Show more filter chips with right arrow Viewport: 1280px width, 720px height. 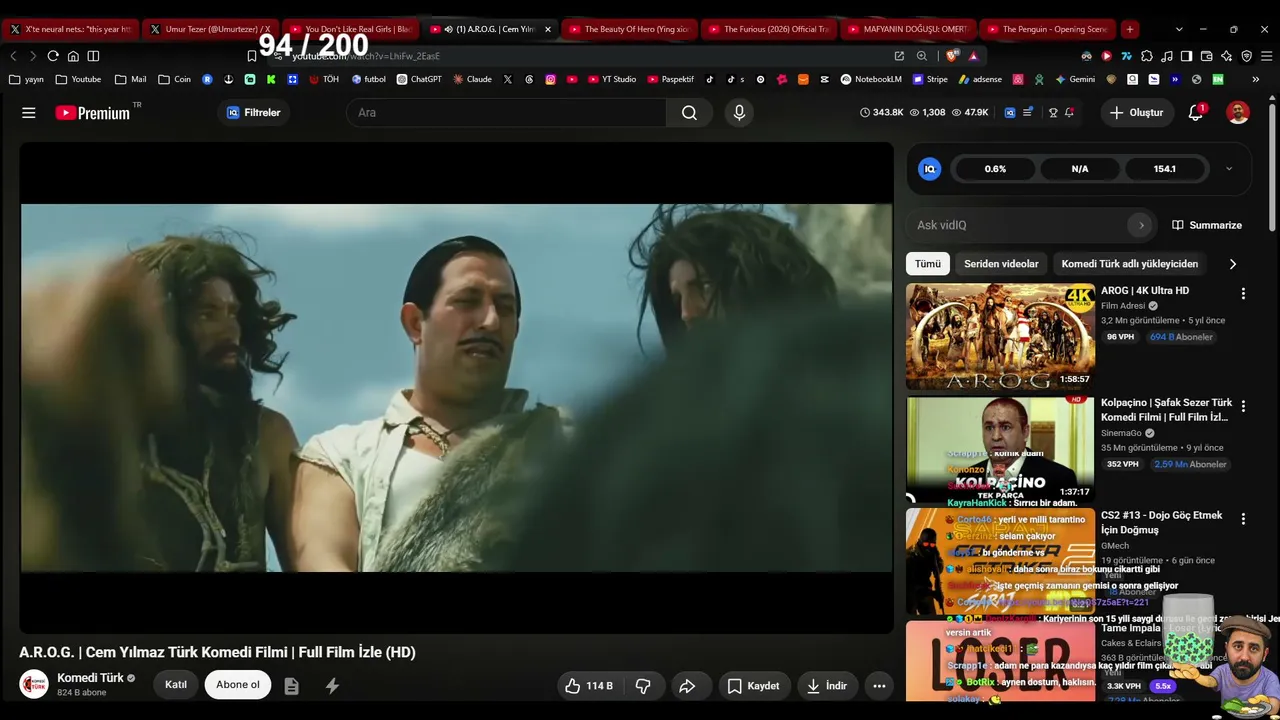[1232, 264]
